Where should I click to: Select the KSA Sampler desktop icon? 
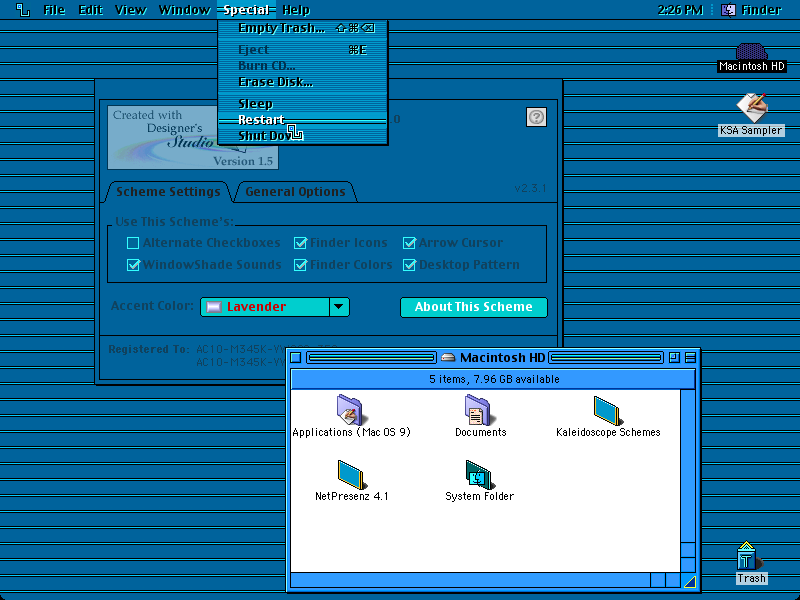(751, 108)
